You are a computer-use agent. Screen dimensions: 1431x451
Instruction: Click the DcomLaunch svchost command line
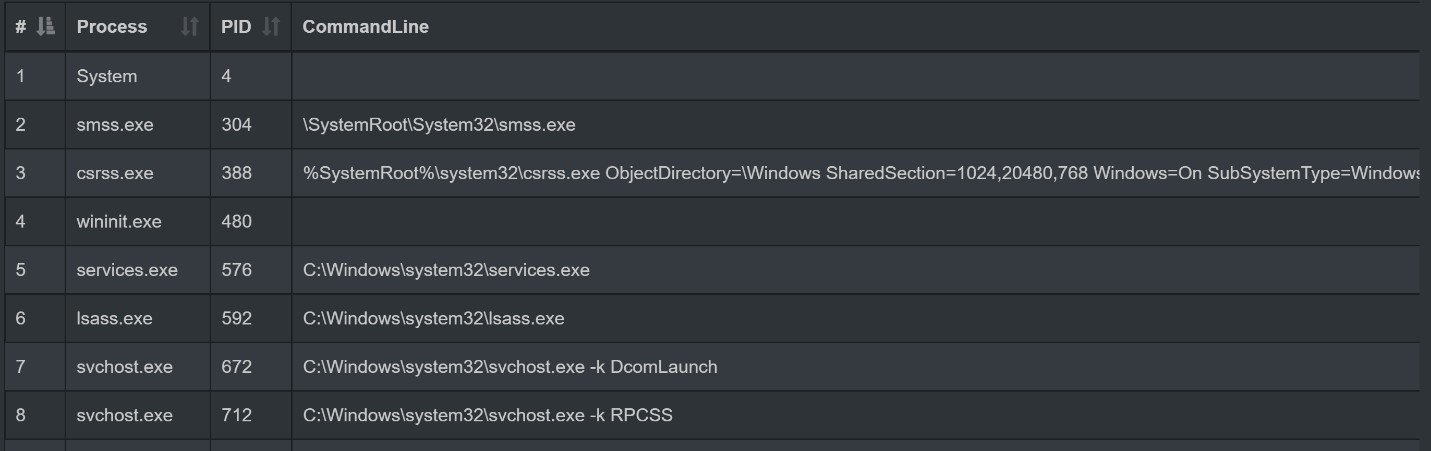tap(510, 367)
